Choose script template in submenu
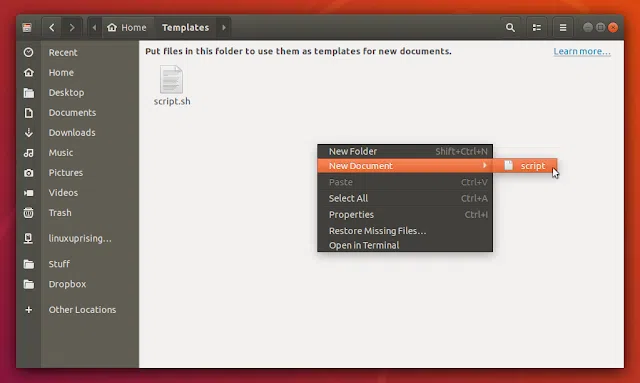 [525, 166]
